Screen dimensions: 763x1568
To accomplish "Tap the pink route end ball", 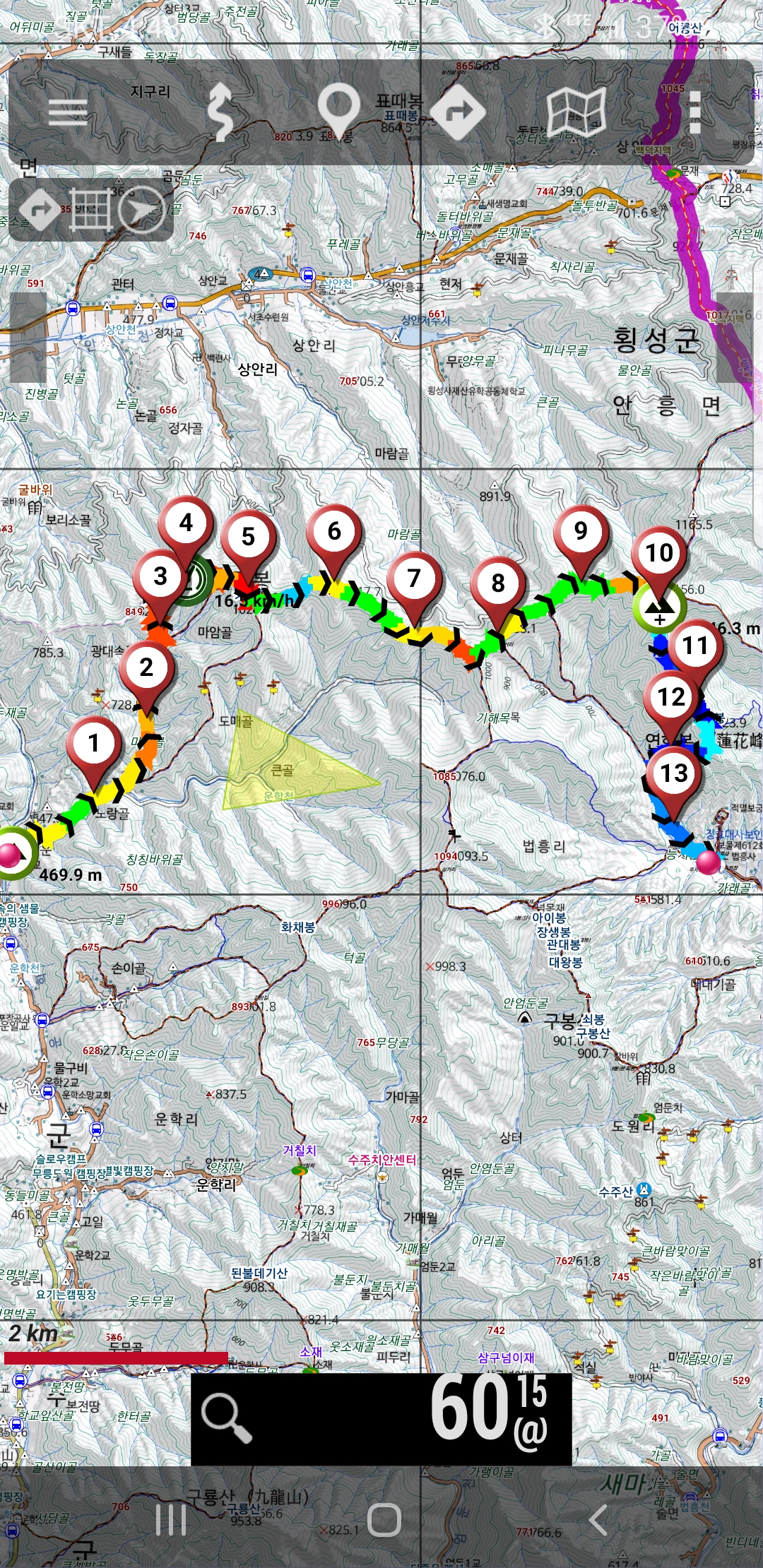I will (x=709, y=863).
